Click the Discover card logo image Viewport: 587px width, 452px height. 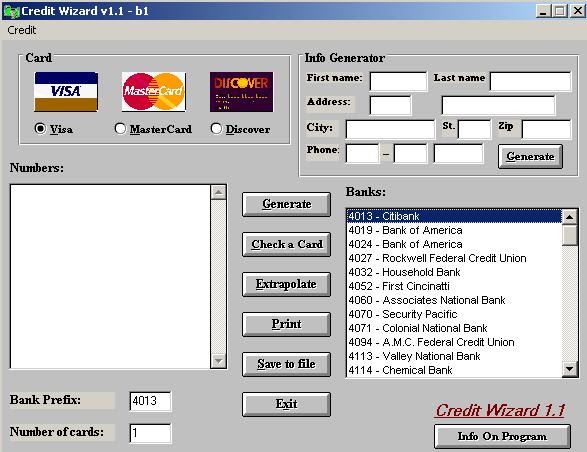[241, 92]
